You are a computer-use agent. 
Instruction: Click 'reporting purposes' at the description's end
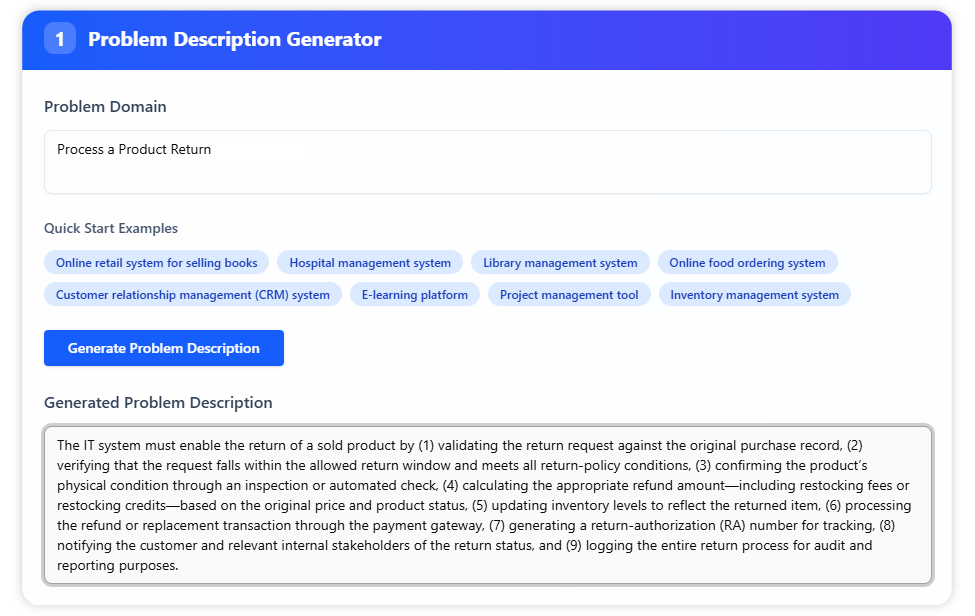click(116, 565)
